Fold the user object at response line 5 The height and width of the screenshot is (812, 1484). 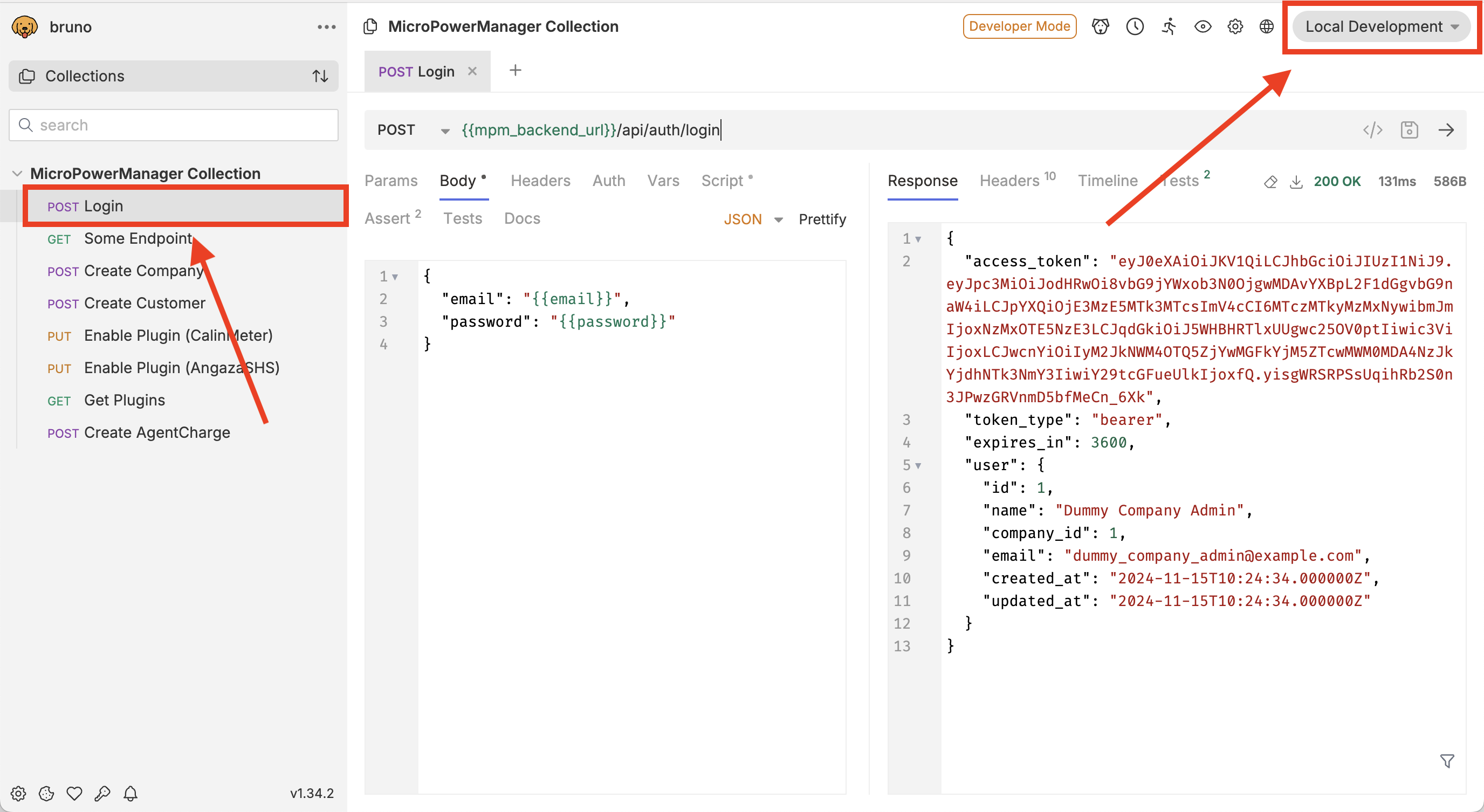(x=918, y=465)
